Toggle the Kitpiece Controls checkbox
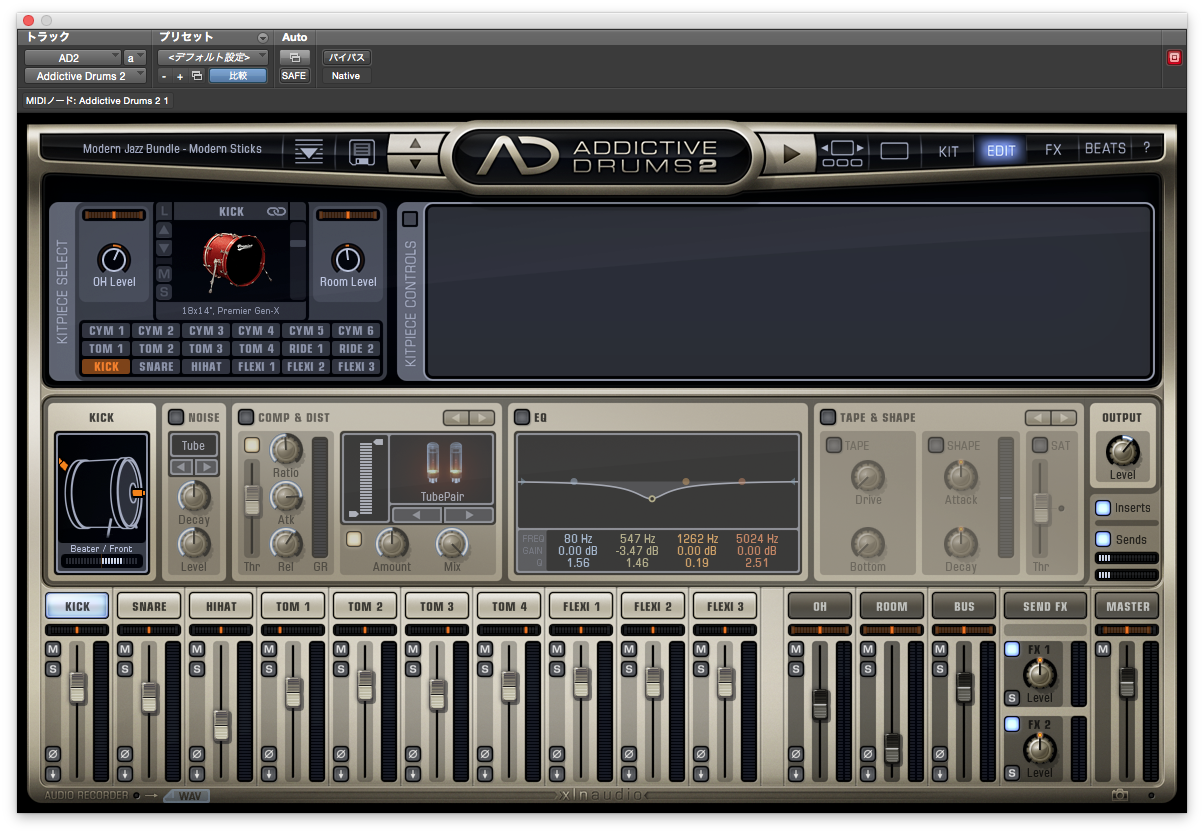The image size is (1204, 834). click(x=410, y=219)
